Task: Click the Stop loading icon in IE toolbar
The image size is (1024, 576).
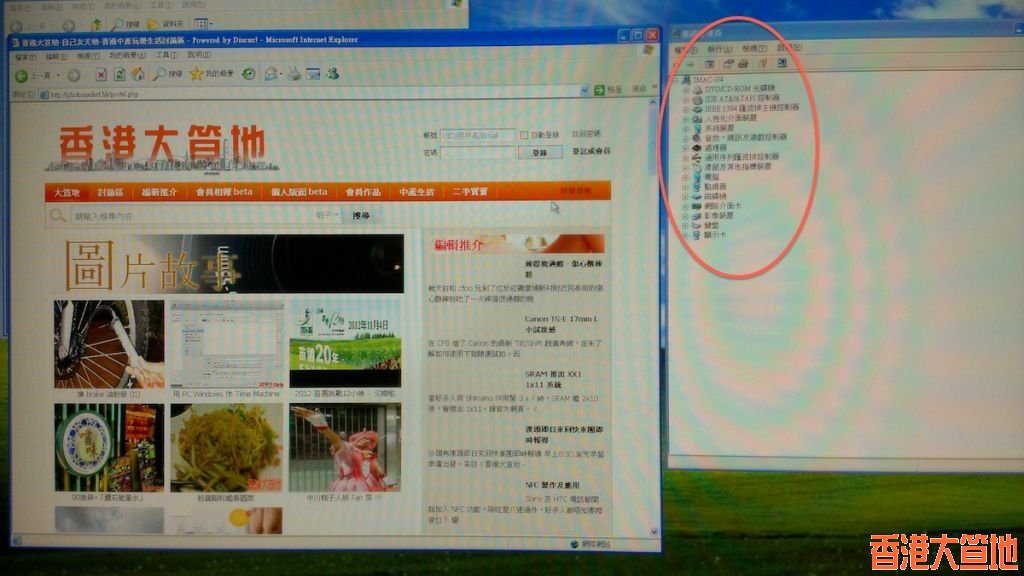Action: 101,75
